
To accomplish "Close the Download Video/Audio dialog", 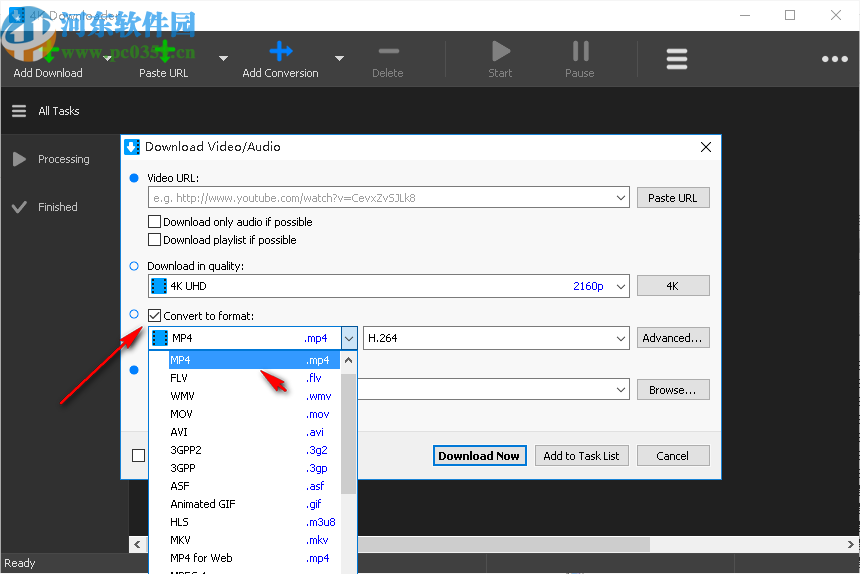I will coord(706,147).
